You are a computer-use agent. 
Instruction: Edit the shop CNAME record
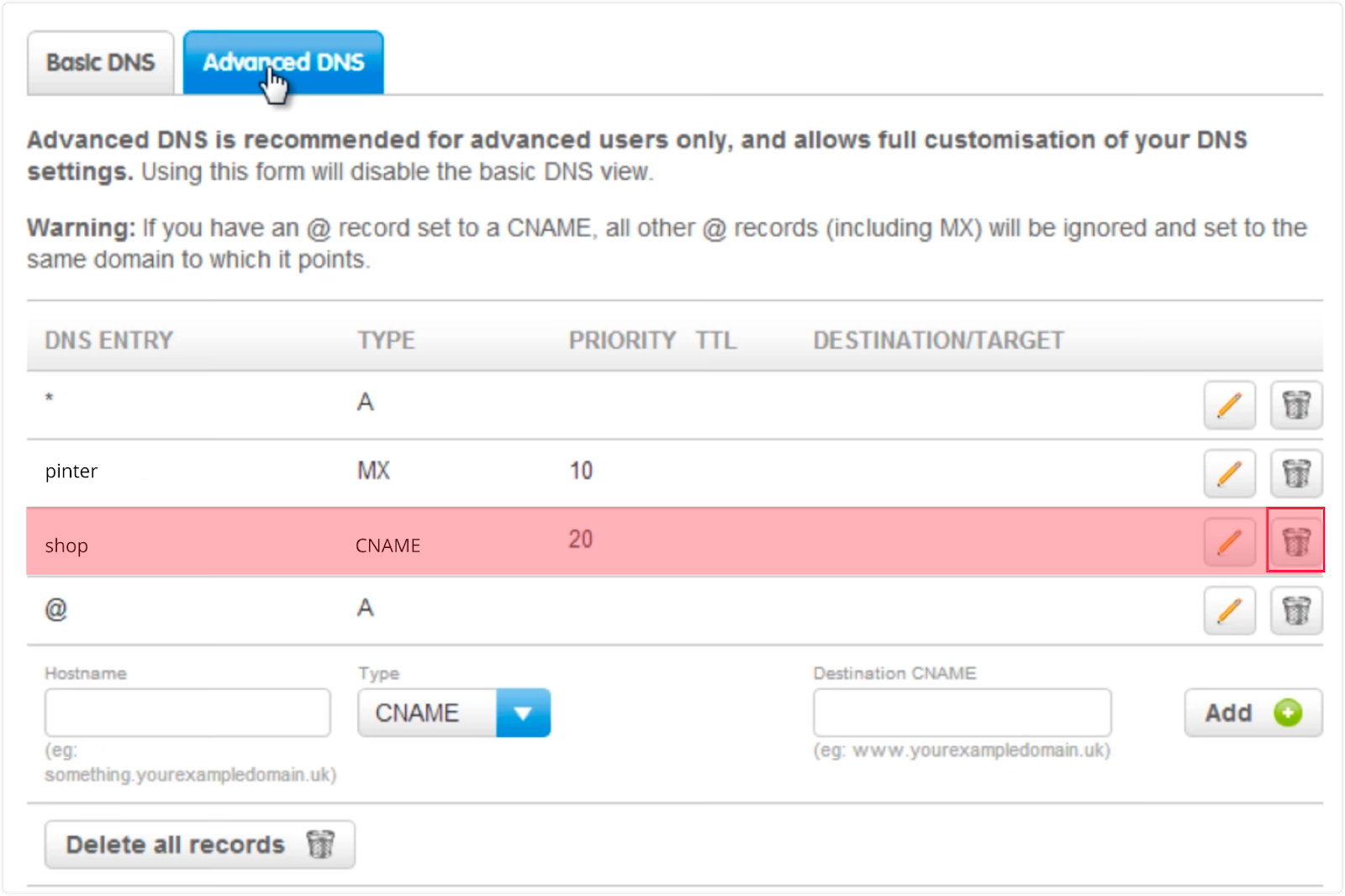click(1229, 541)
